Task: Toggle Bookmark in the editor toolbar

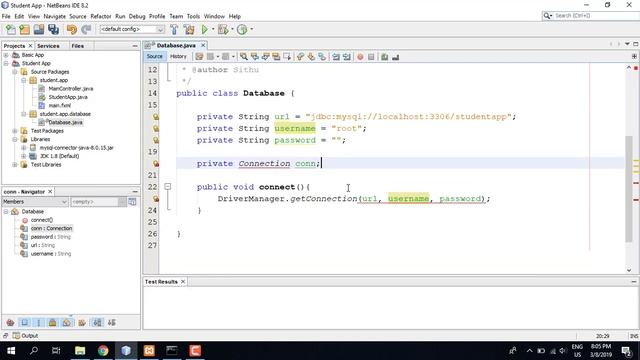Action: point(322,57)
